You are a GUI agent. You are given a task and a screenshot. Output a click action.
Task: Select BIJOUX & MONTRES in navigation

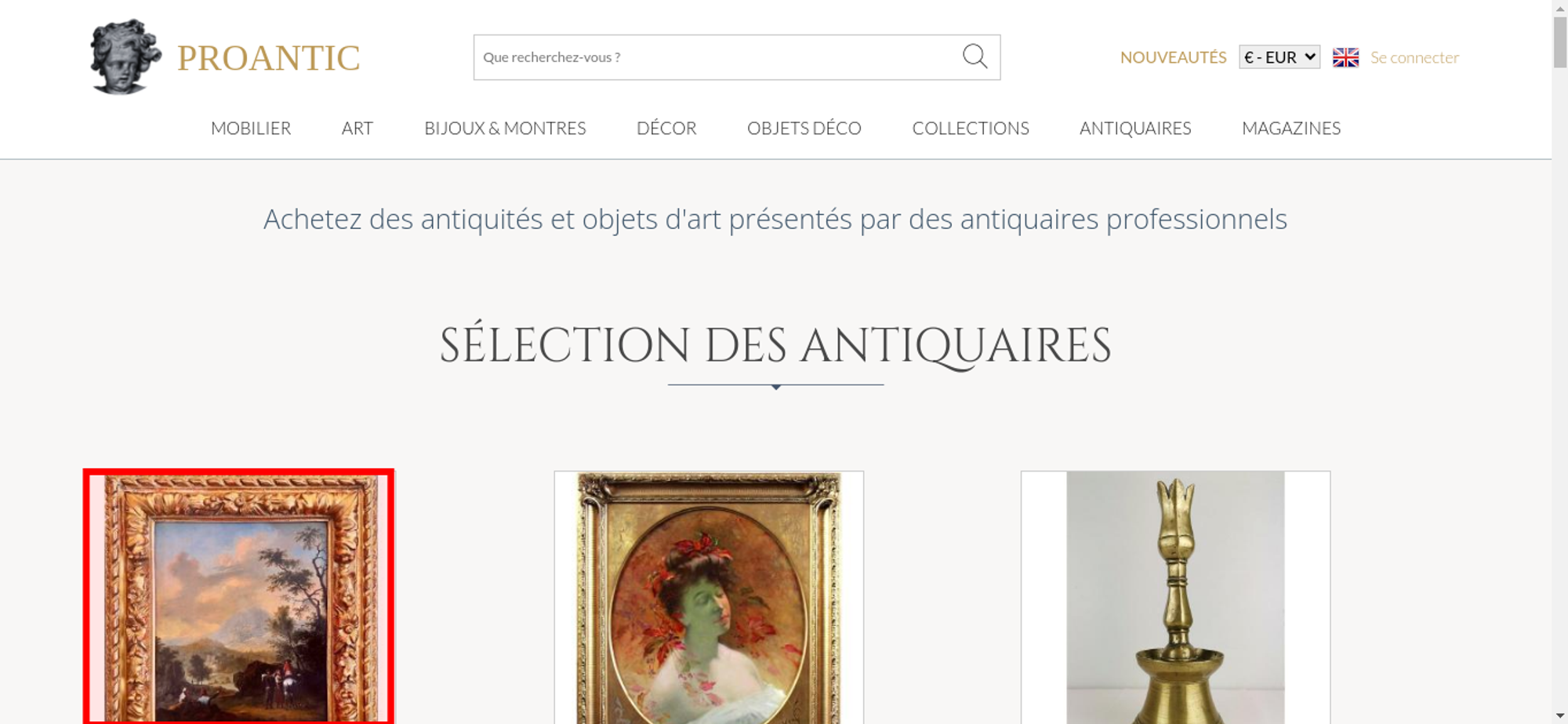click(x=505, y=128)
